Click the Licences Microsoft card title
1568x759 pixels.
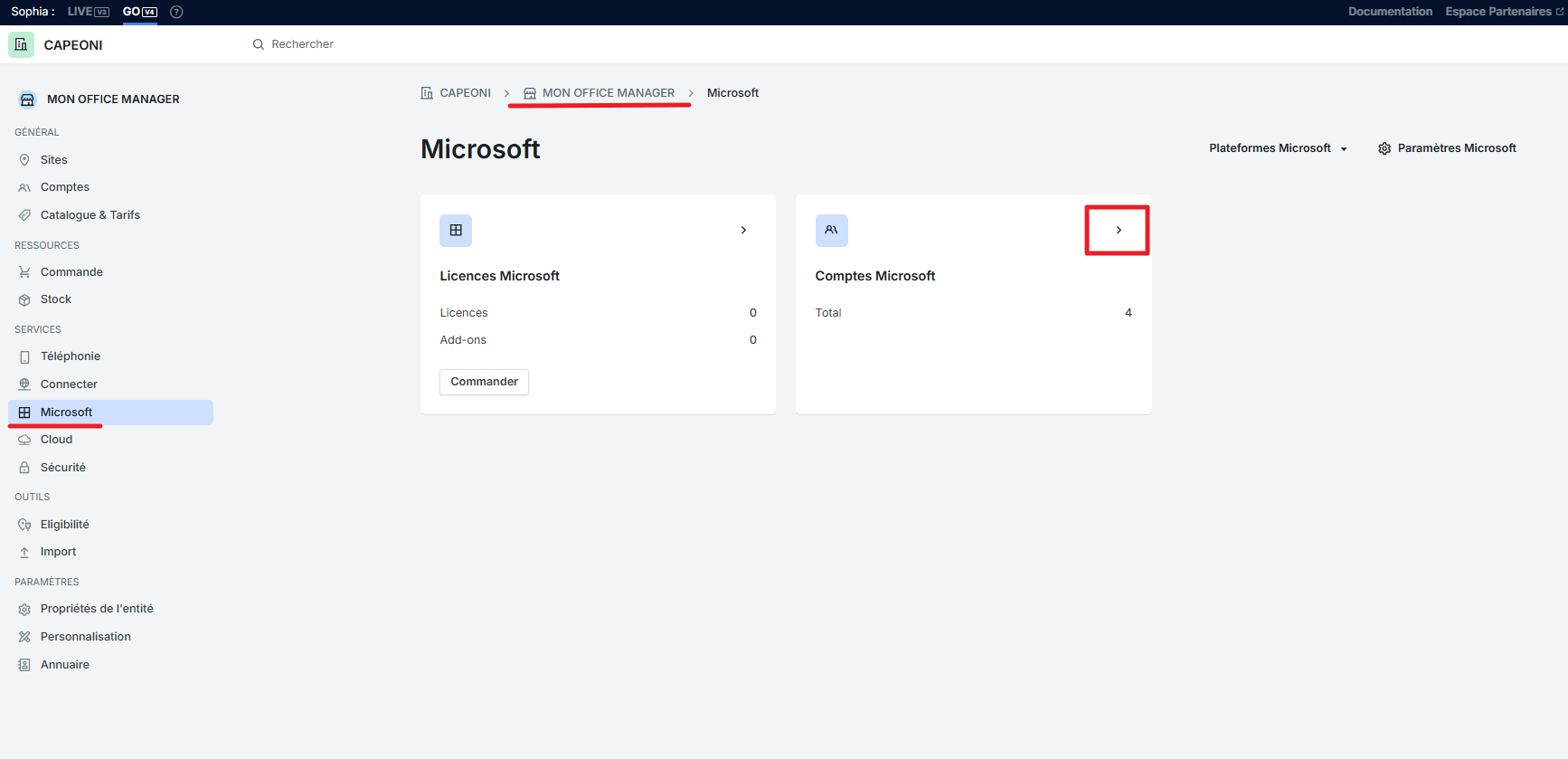499,276
